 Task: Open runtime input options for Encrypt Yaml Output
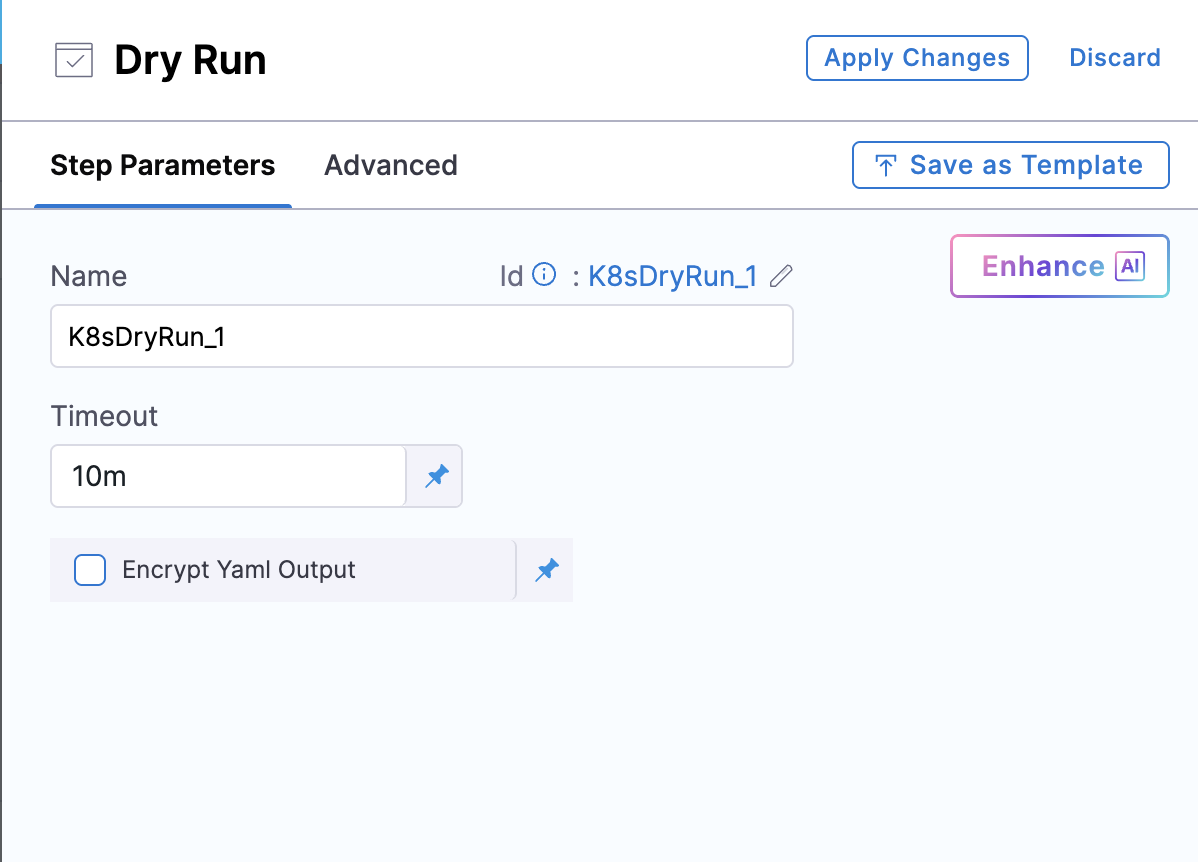point(547,569)
